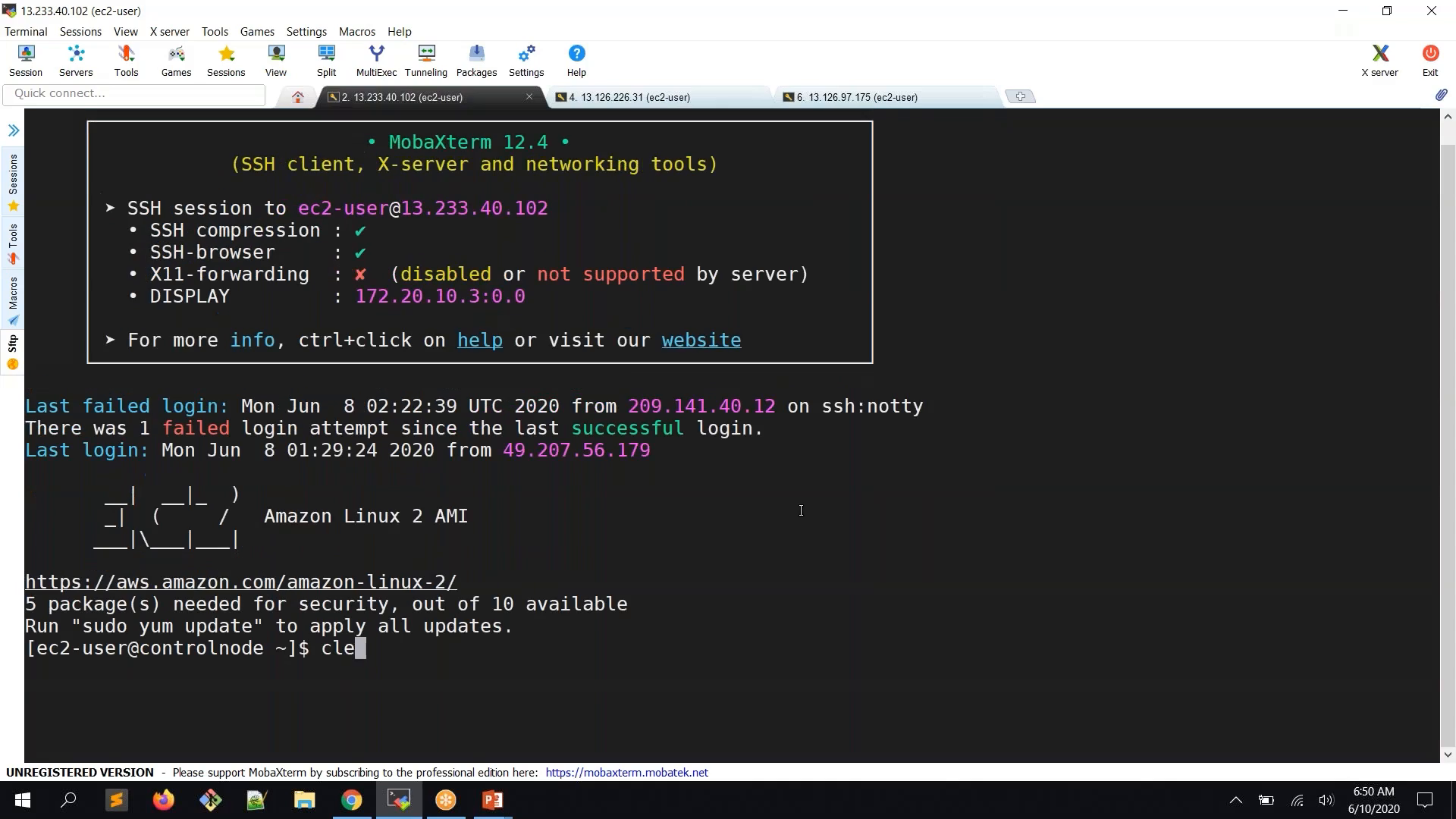Open the Sessions star icon in toolbar

pyautogui.click(x=226, y=61)
